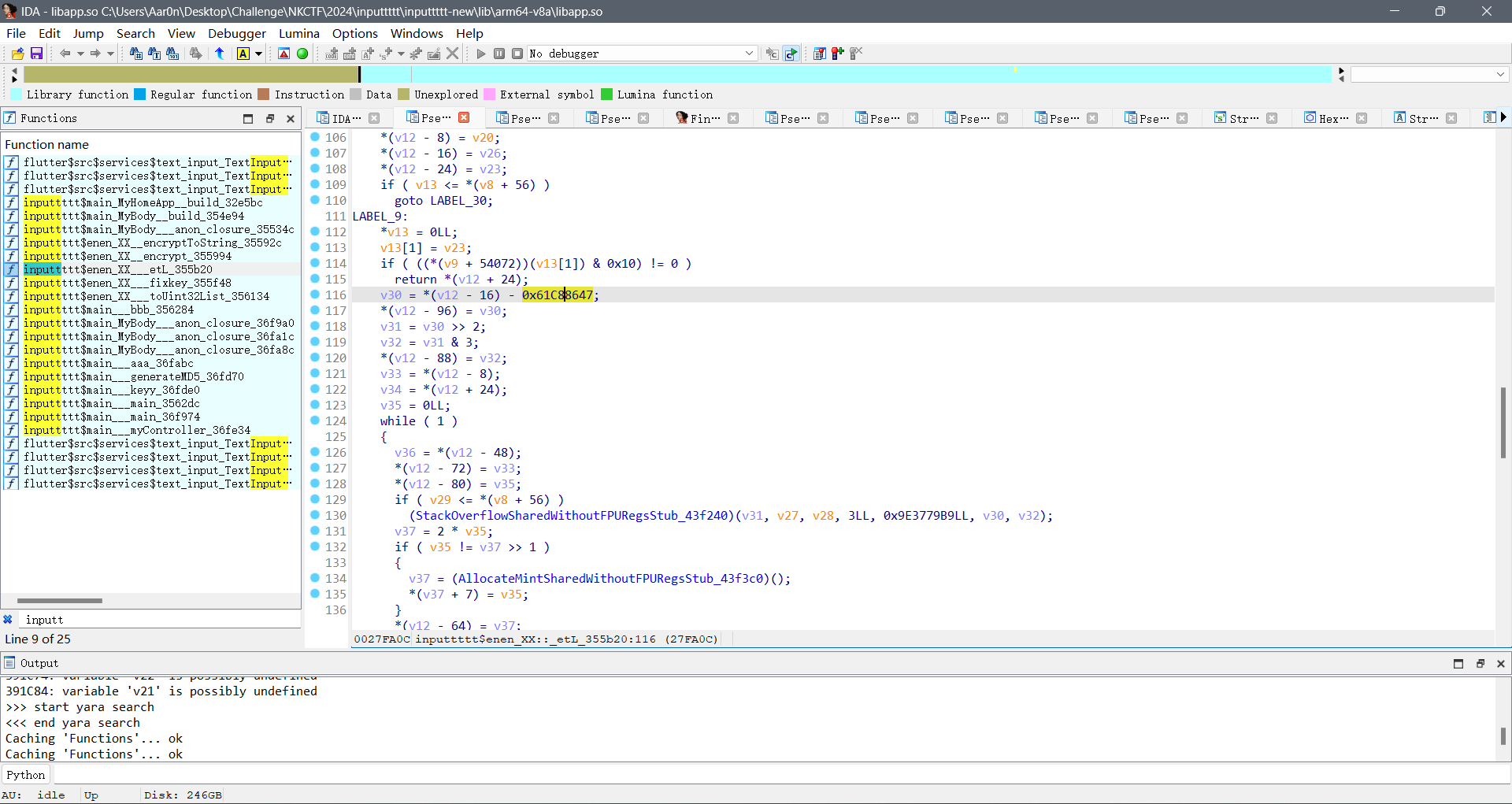The height and width of the screenshot is (804, 1512).
Task: Click the pseudocode vertical scrollbar thumb
Action: coord(1503,423)
